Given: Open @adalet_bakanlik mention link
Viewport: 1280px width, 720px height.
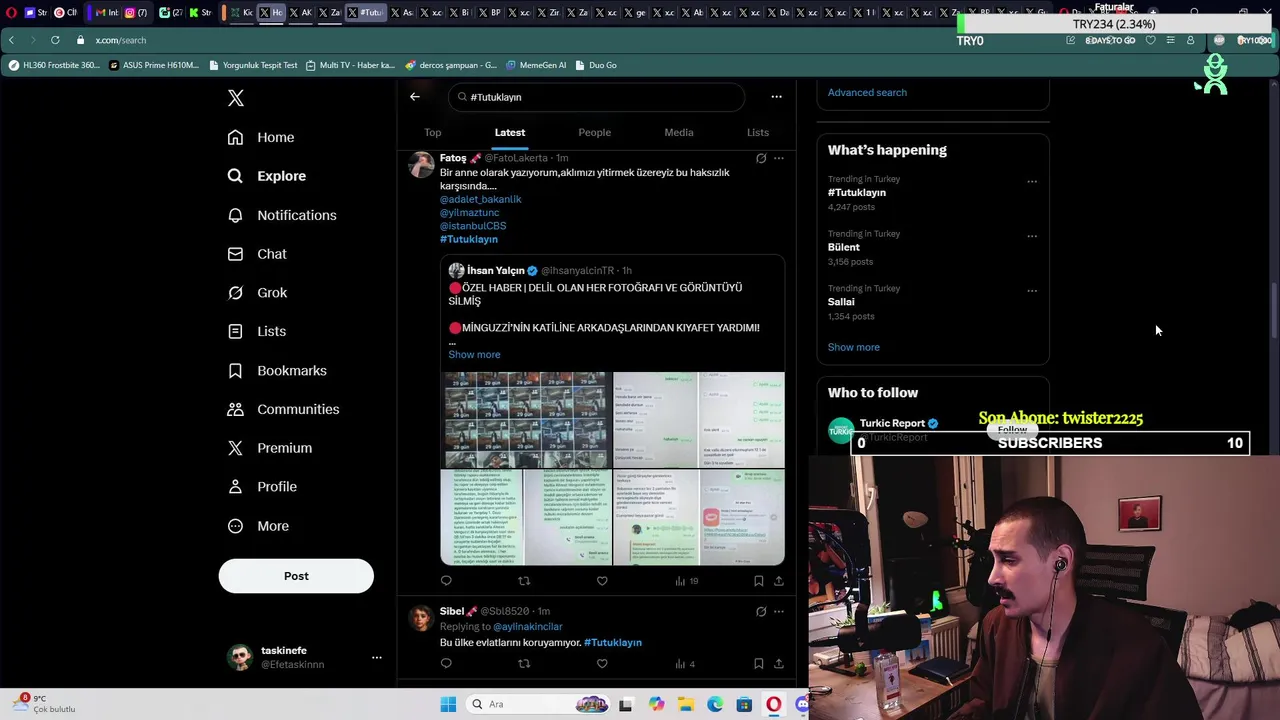Looking at the screenshot, I should (x=481, y=199).
